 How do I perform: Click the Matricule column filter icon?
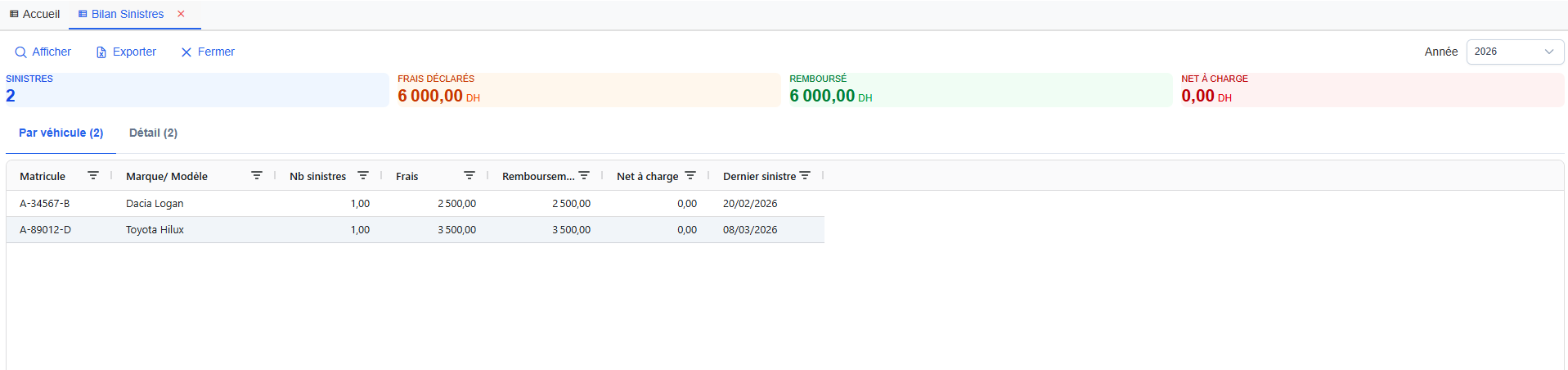coord(93,176)
